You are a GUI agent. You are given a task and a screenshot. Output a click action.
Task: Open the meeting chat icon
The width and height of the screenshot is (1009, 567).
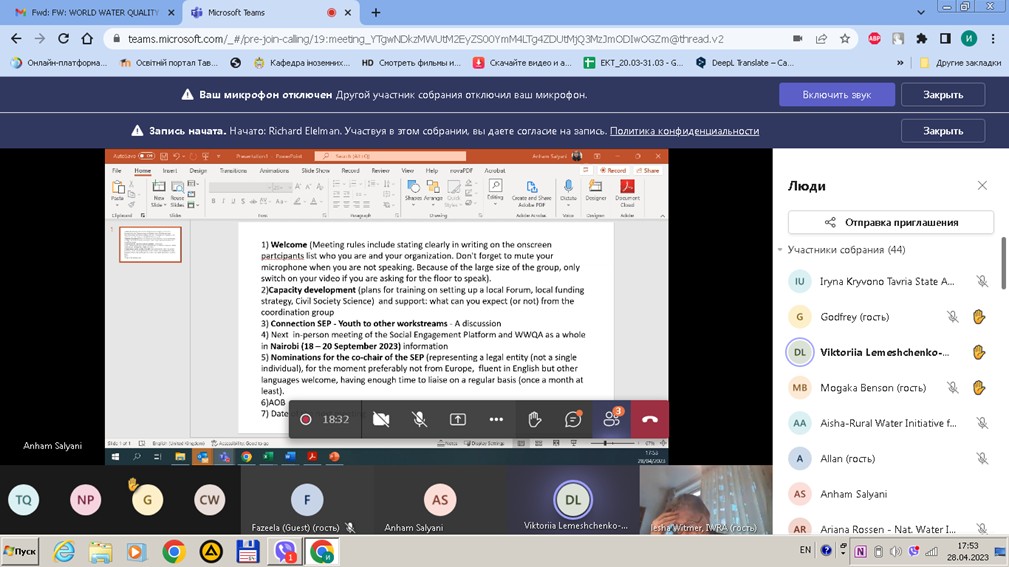click(573, 420)
